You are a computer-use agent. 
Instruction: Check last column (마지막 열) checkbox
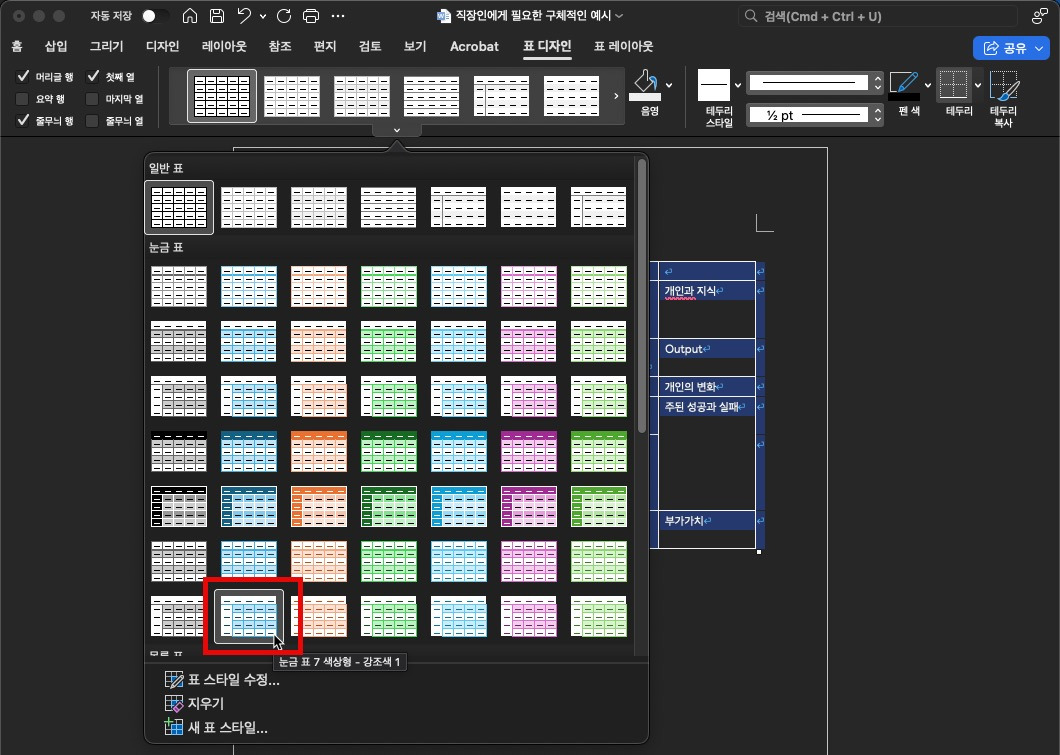click(x=93, y=99)
